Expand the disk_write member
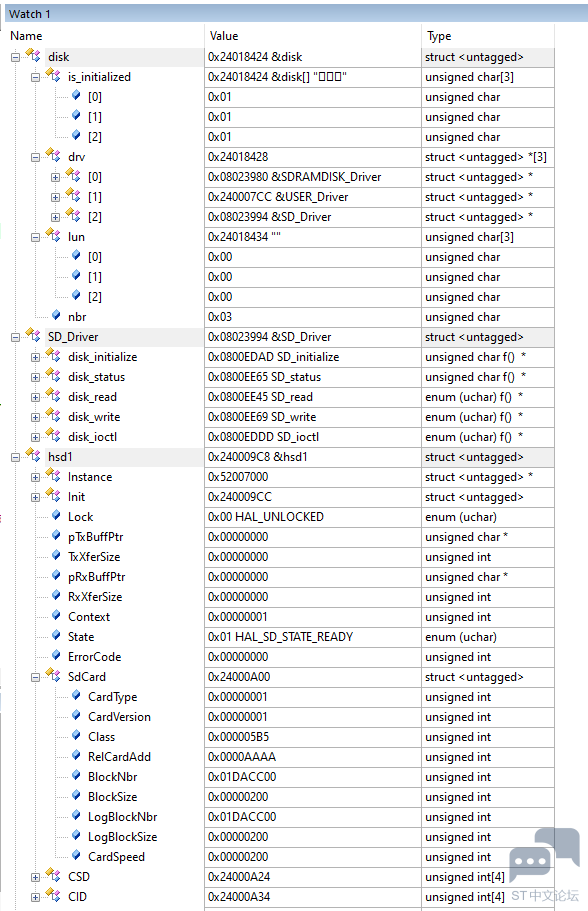 [35, 417]
